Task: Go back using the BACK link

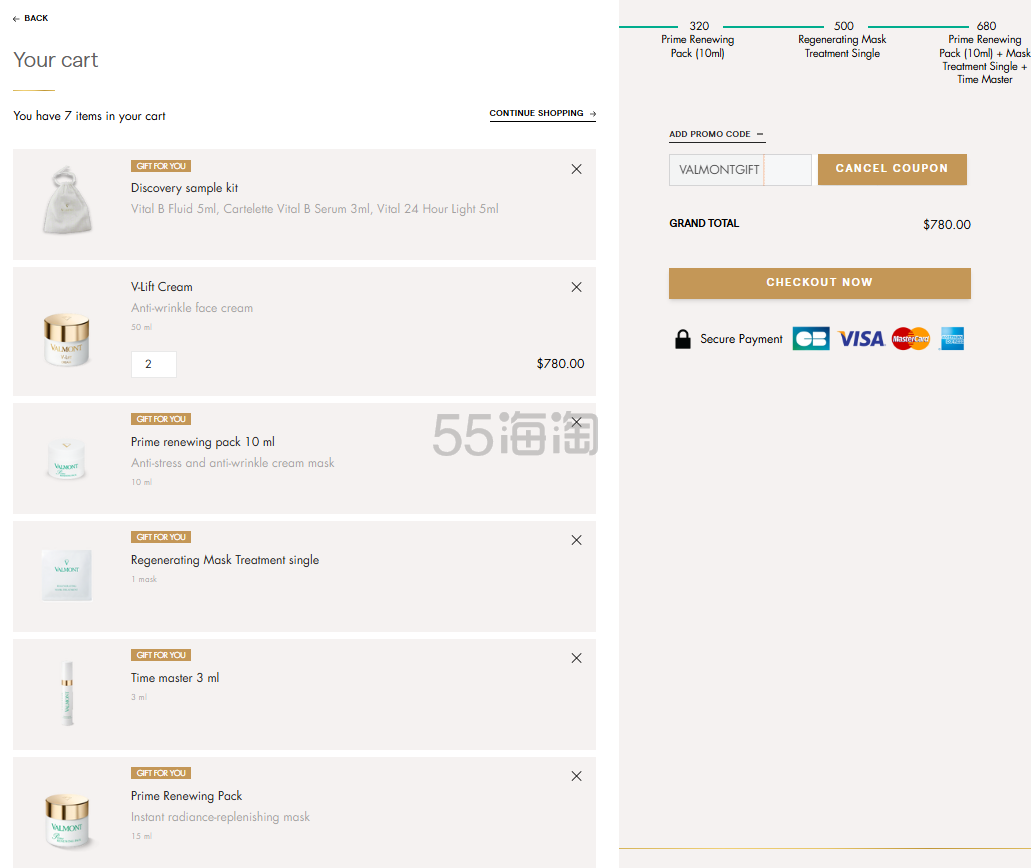Action: [x=30, y=18]
